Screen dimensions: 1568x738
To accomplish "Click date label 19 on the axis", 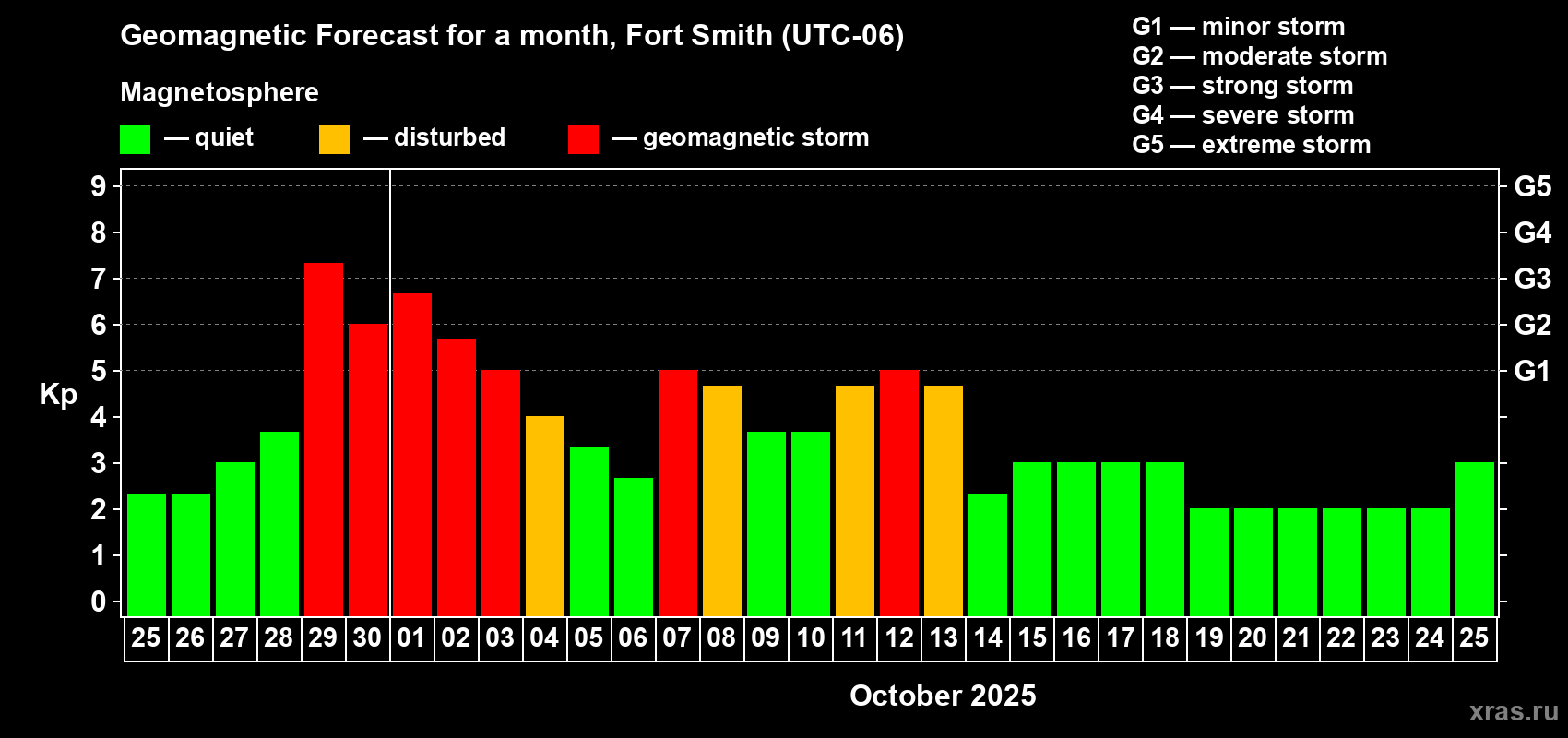I will (x=1208, y=638).
